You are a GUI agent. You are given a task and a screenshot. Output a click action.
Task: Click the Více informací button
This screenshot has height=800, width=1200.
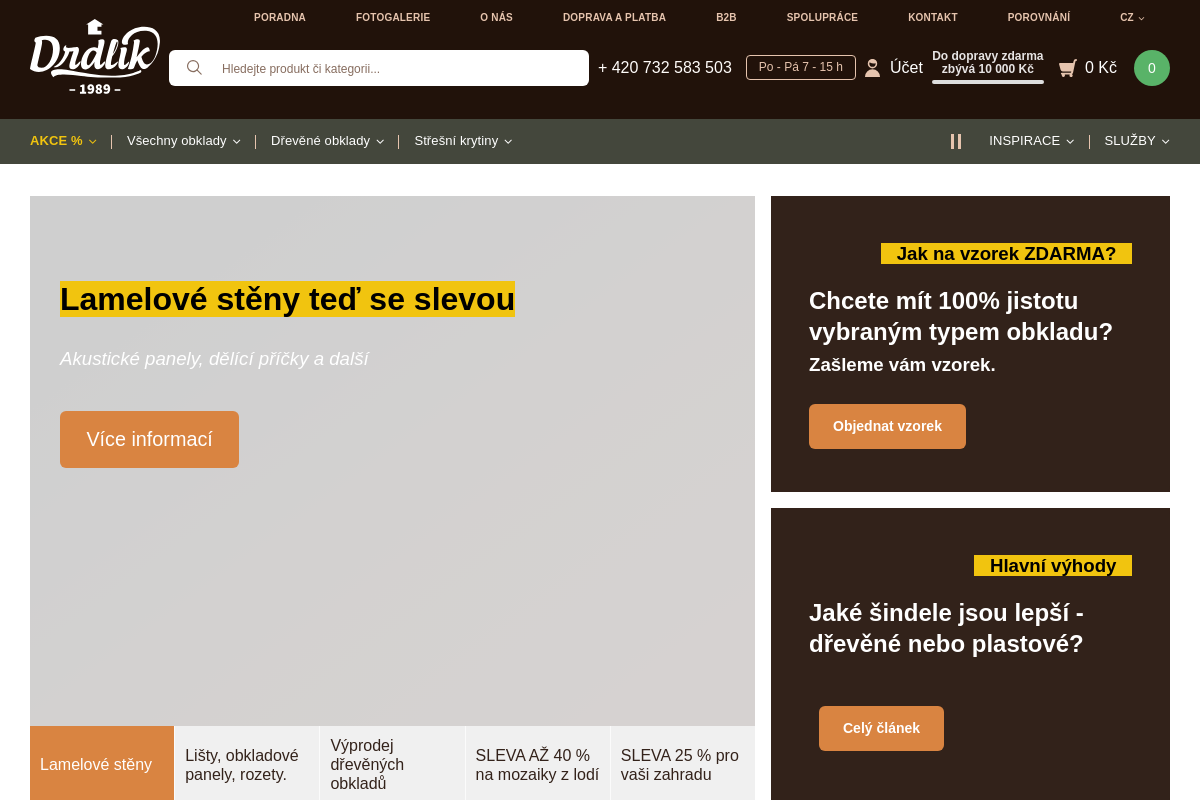coord(149,439)
